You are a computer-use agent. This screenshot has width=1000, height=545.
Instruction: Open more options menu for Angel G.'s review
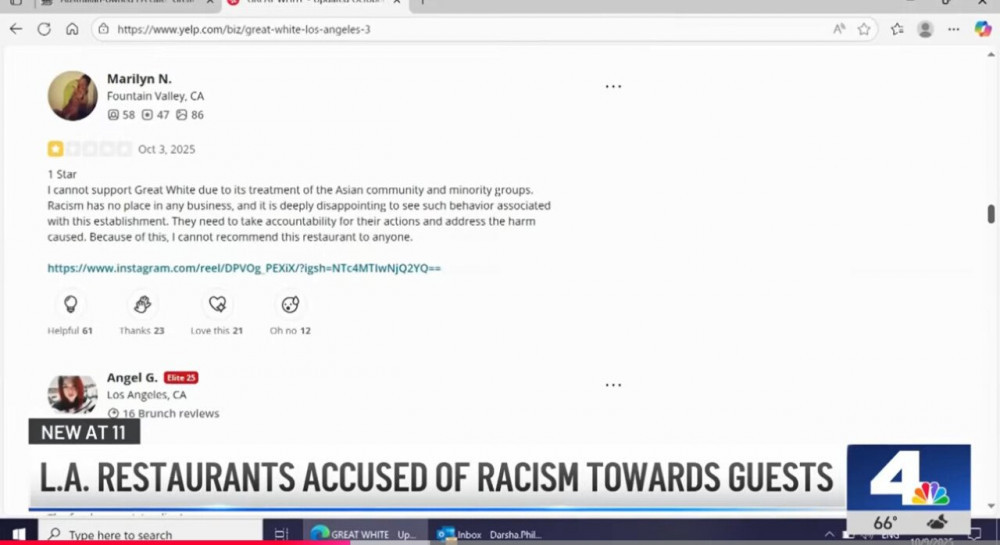pyautogui.click(x=613, y=385)
